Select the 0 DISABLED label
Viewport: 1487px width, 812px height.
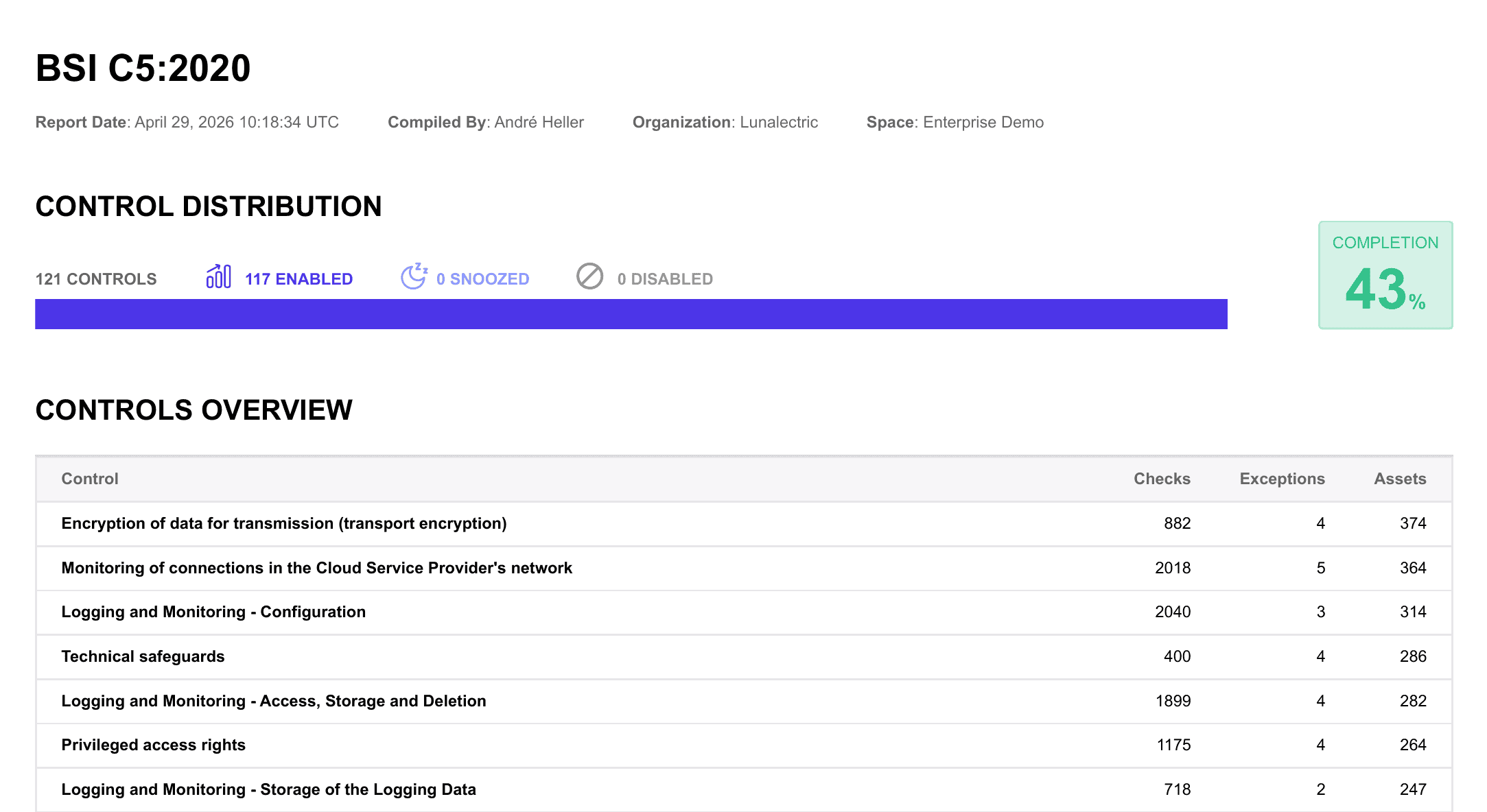(x=665, y=279)
